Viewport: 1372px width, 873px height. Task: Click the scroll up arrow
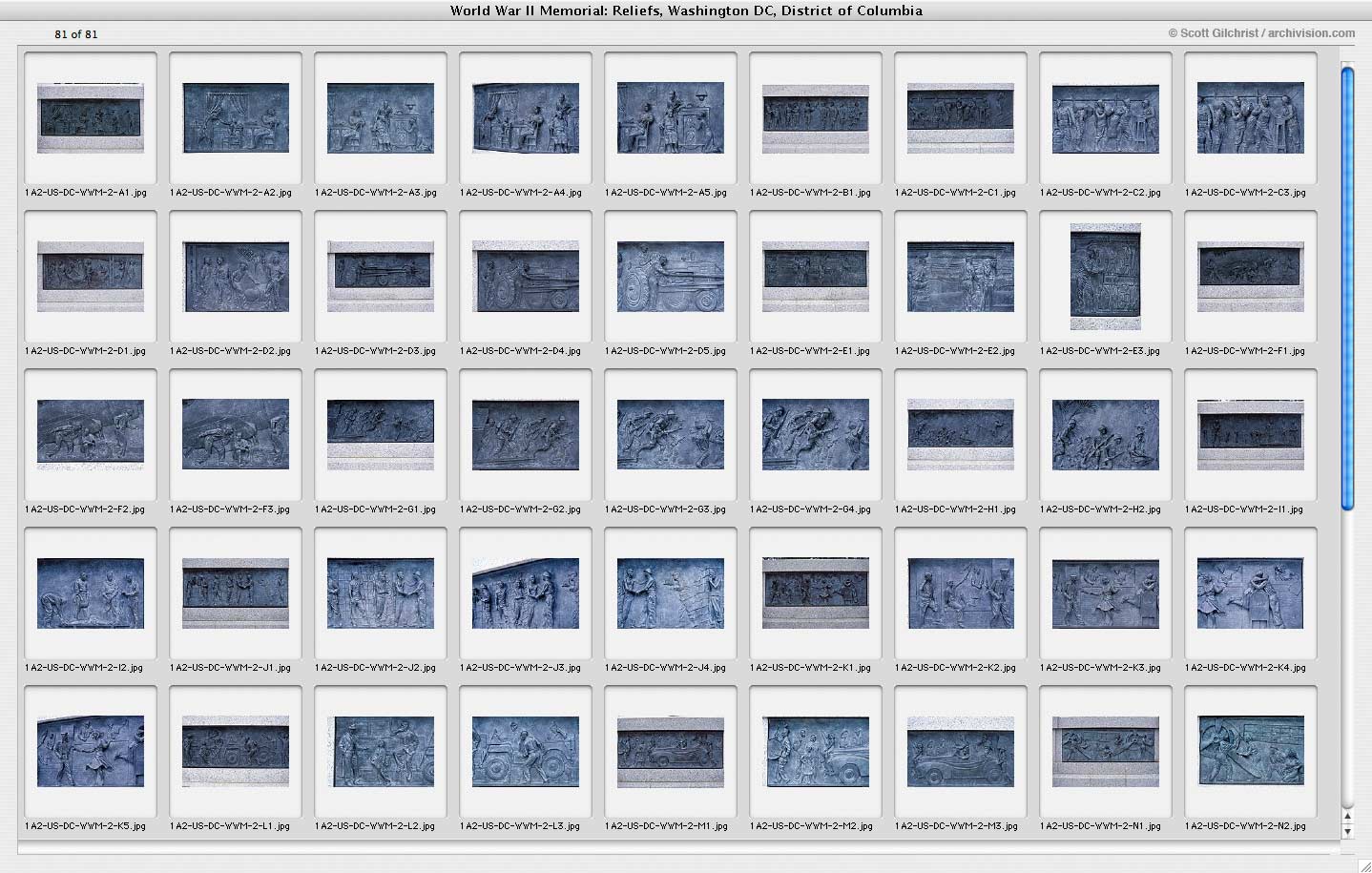[1347, 816]
